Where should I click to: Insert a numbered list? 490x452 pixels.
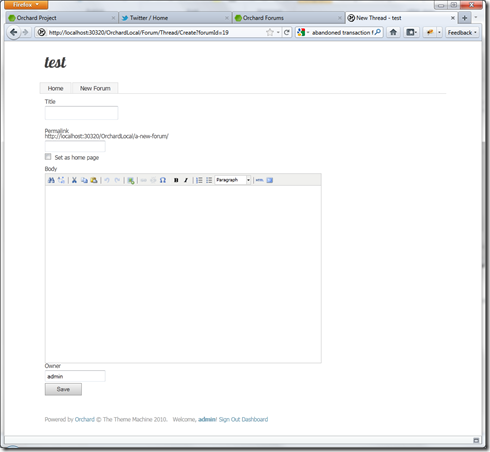point(199,180)
